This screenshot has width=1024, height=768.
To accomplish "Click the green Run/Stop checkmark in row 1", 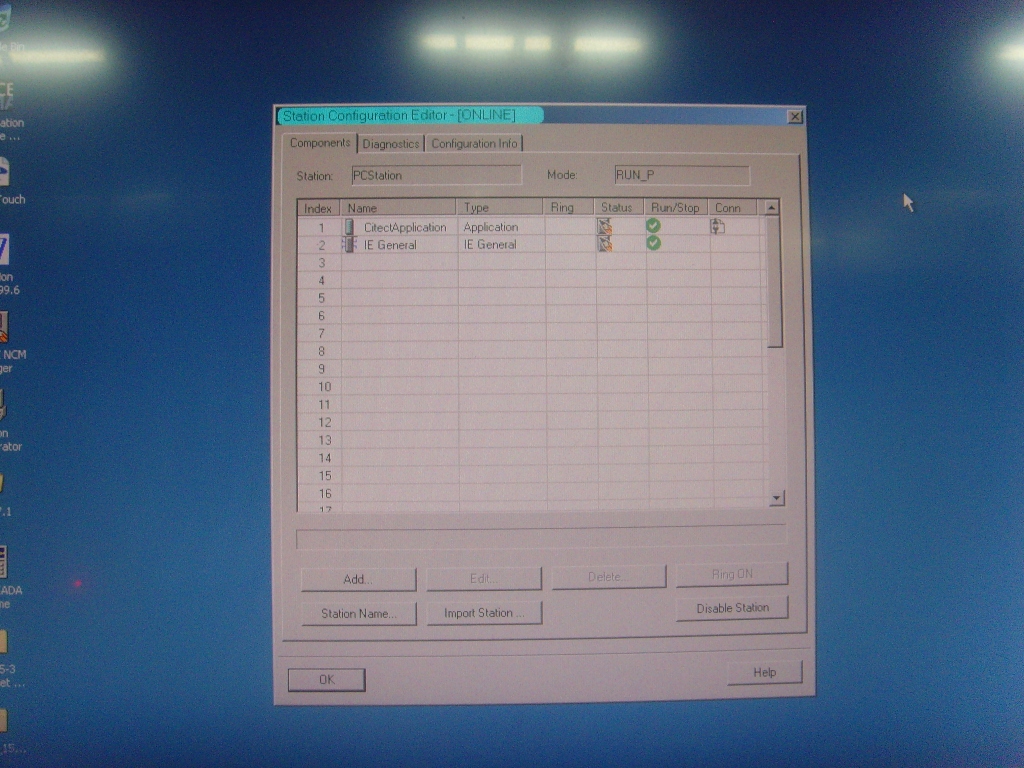I will tap(653, 226).
